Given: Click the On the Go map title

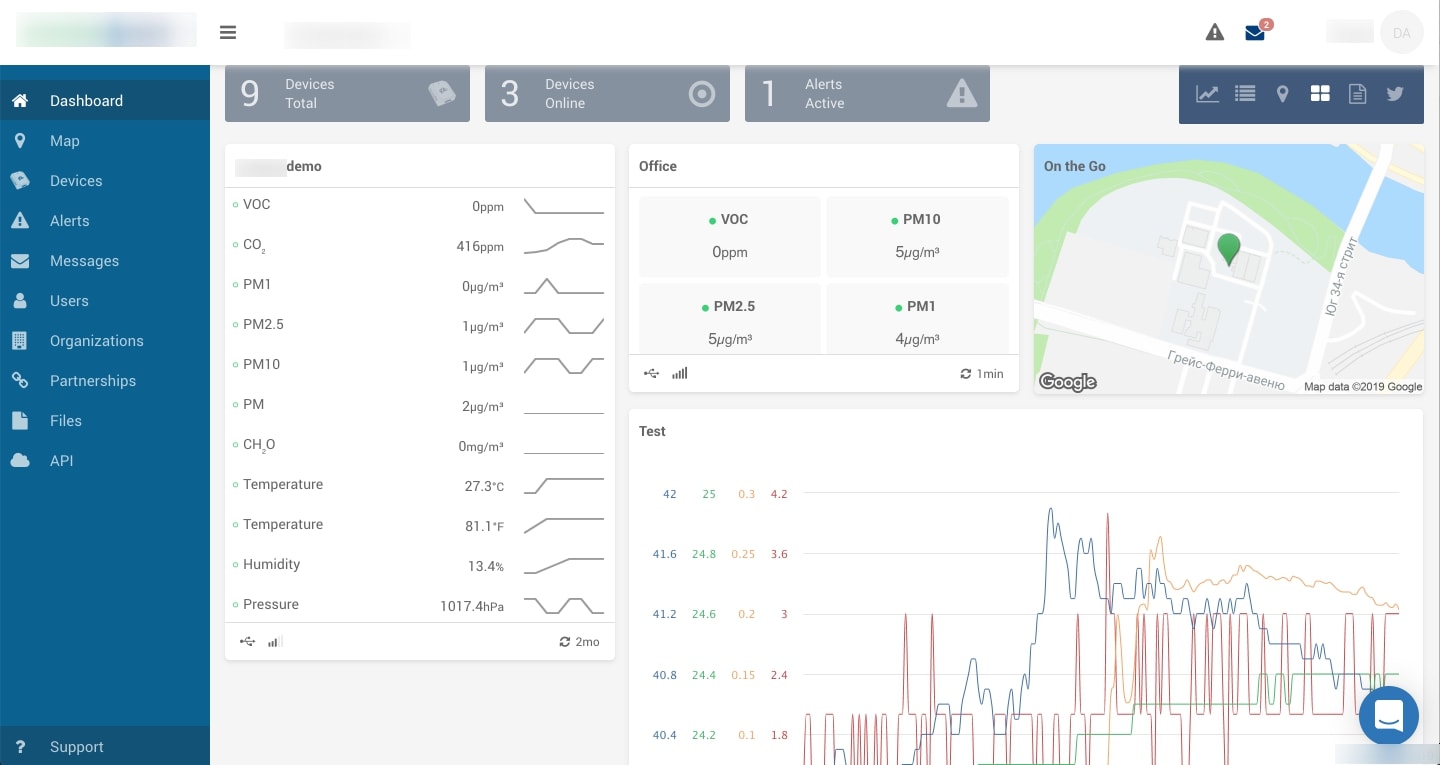Looking at the screenshot, I should 1075,166.
